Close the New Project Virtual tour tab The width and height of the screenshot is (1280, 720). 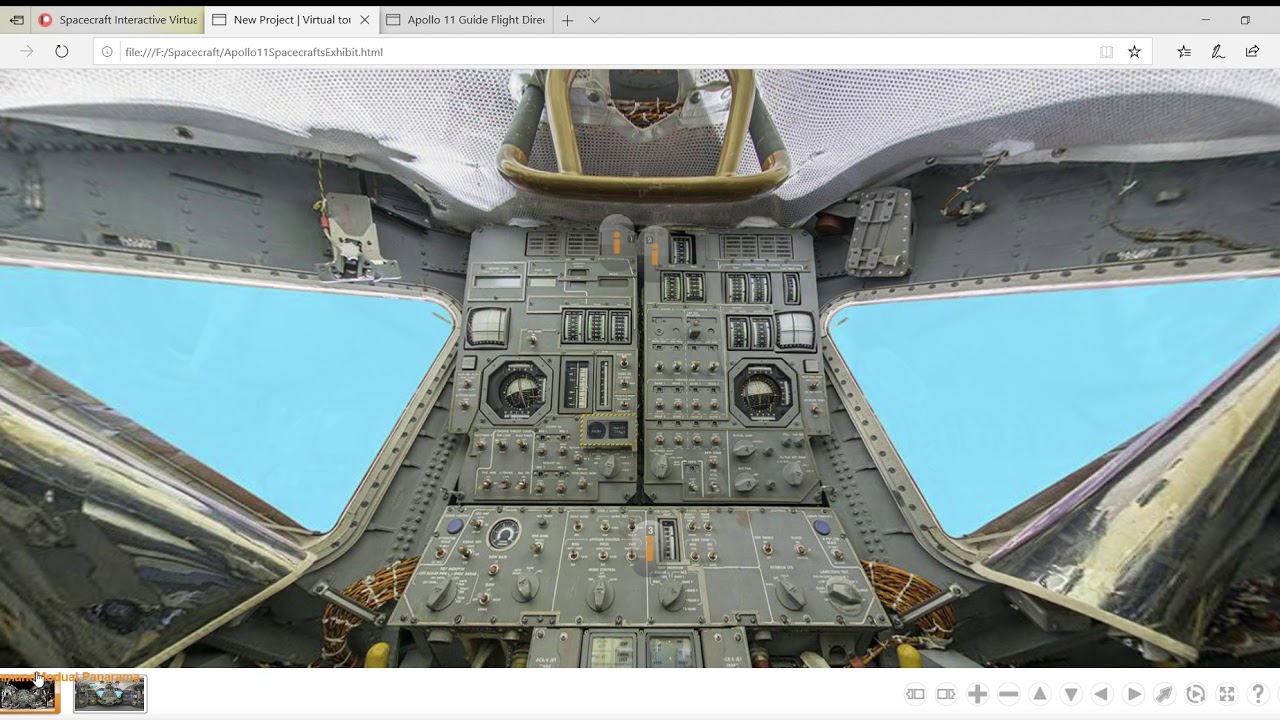click(x=364, y=20)
